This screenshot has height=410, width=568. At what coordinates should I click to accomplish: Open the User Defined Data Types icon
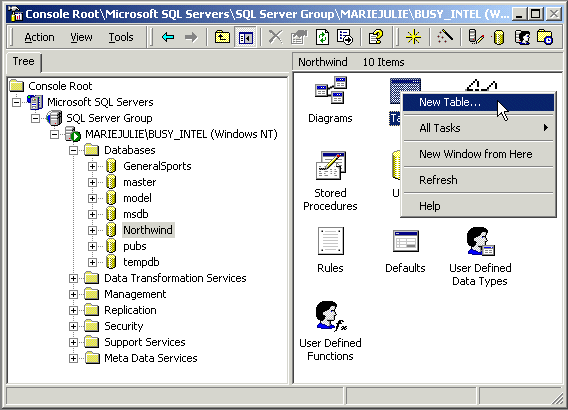pyautogui.click(x=480, y=241)
